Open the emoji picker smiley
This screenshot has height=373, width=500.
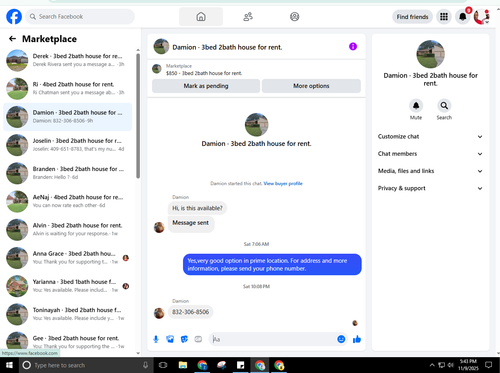(x=341, y=339)
